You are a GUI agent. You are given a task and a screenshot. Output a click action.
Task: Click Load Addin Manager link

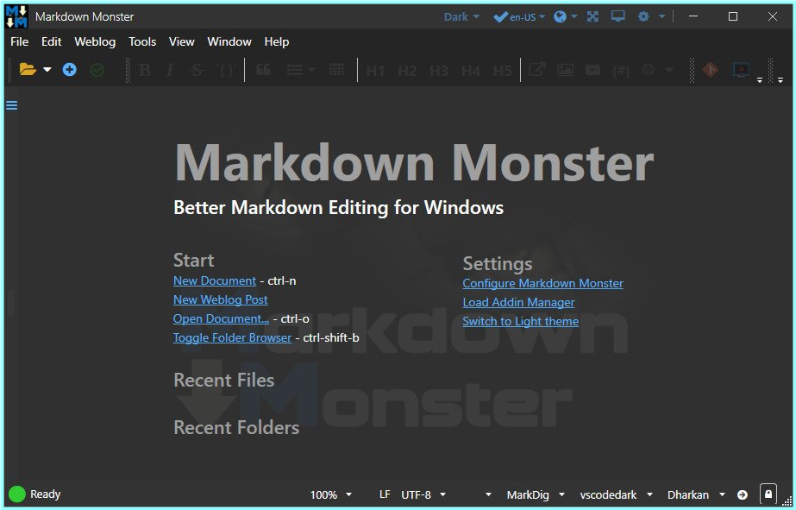coord(518,302)
